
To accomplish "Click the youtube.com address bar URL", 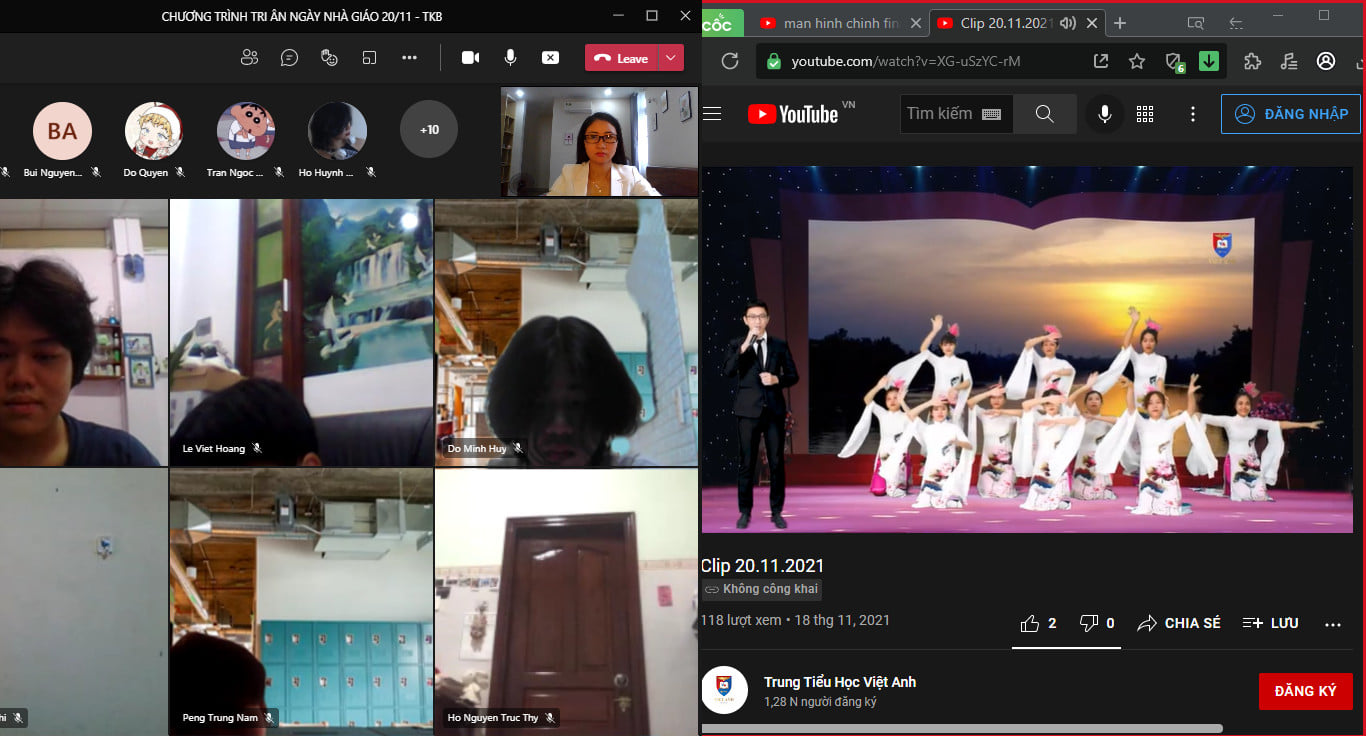I will [906, 62].
